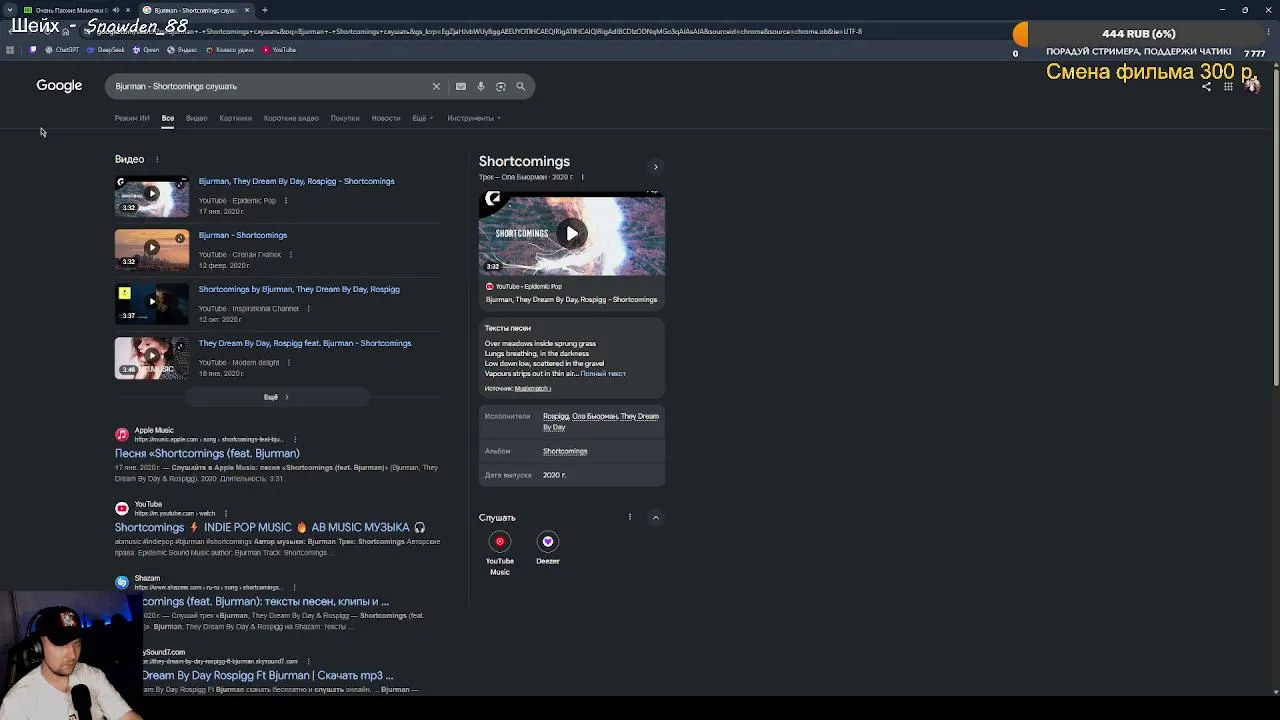Viewport: 1280px width, 720px height.
Task: Open Полный текст lyrics link
Action: coord(603,374)
